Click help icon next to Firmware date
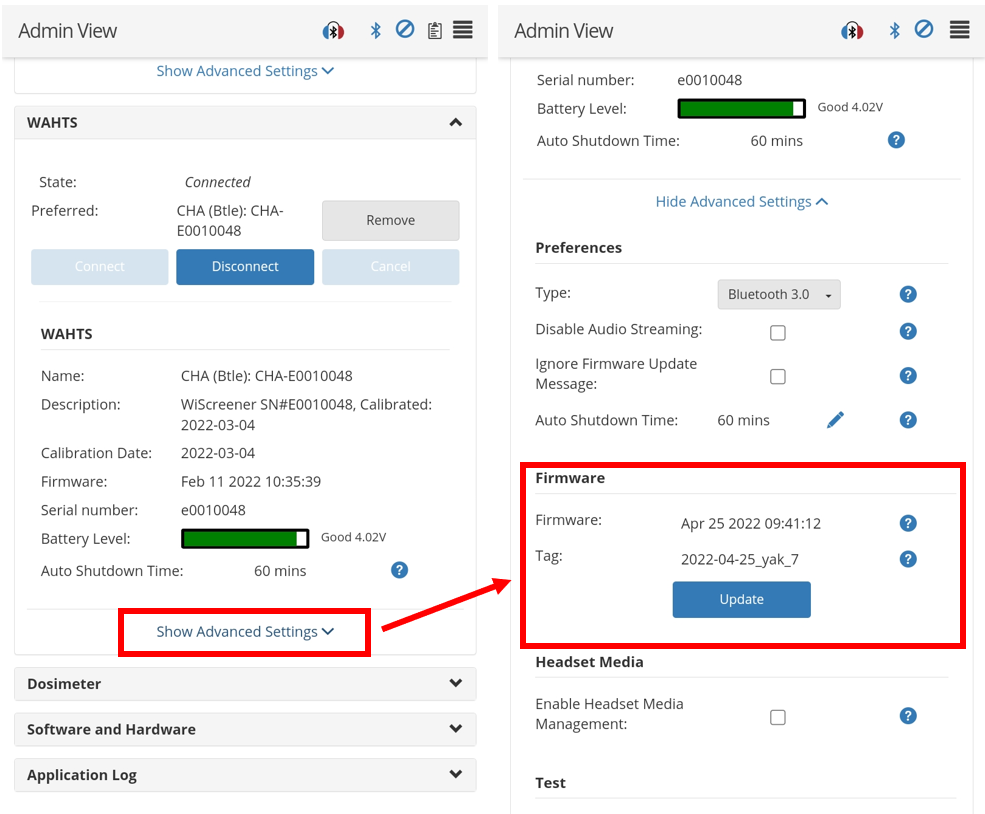This screenshot has width=985, height=814. tap(907, 523)
